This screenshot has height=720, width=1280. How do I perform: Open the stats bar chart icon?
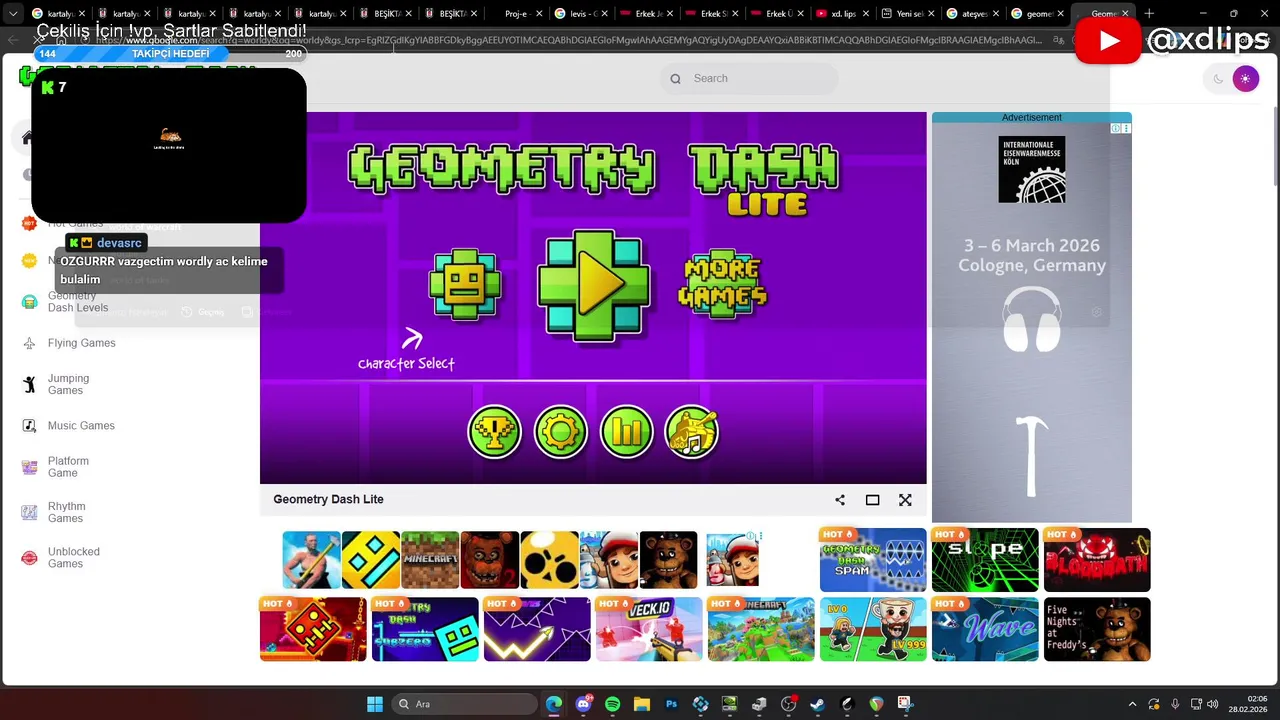pyautogui.click(x=626, y=432)
